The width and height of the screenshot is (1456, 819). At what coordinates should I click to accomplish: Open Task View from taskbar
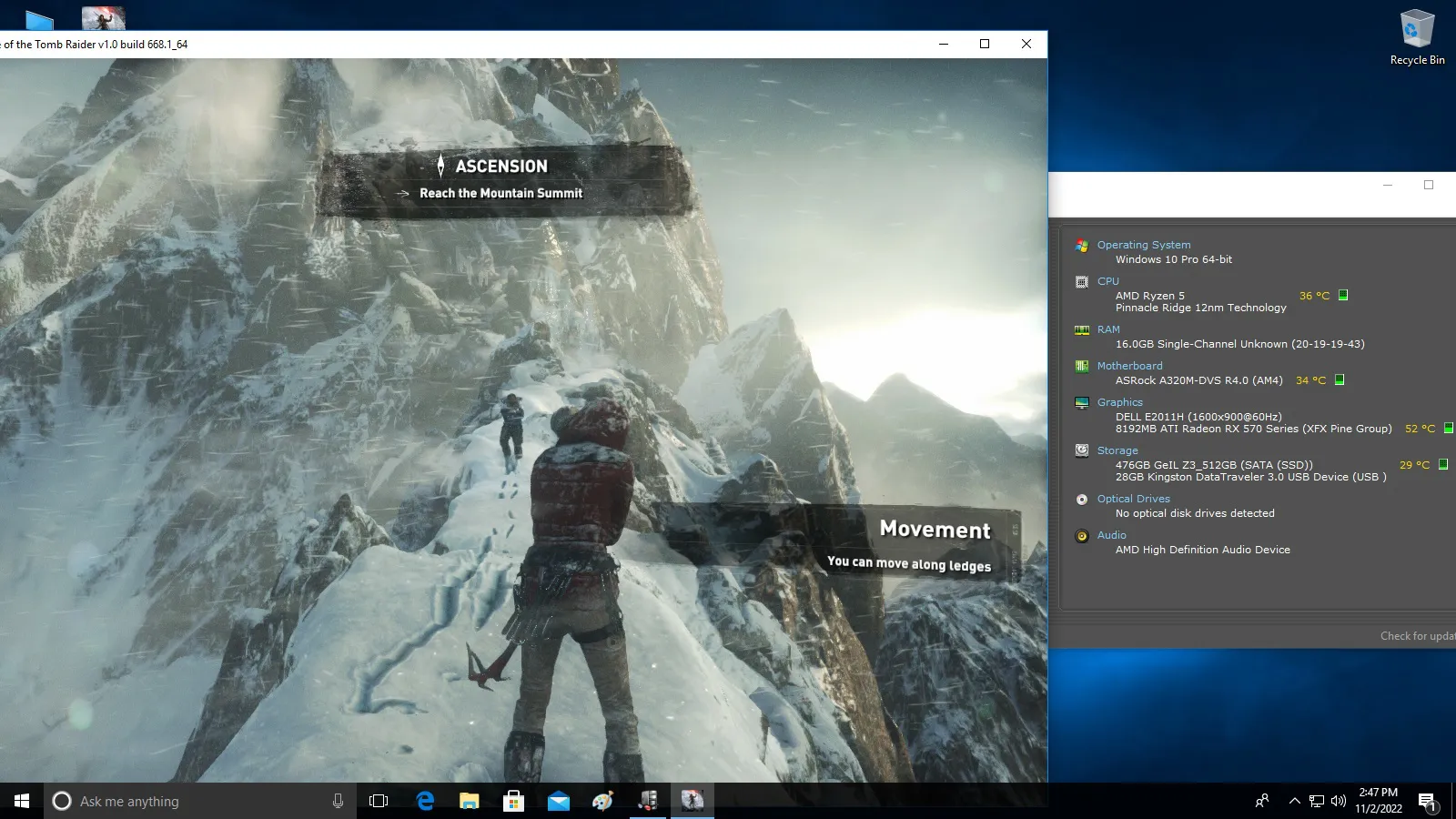(379, 801)
